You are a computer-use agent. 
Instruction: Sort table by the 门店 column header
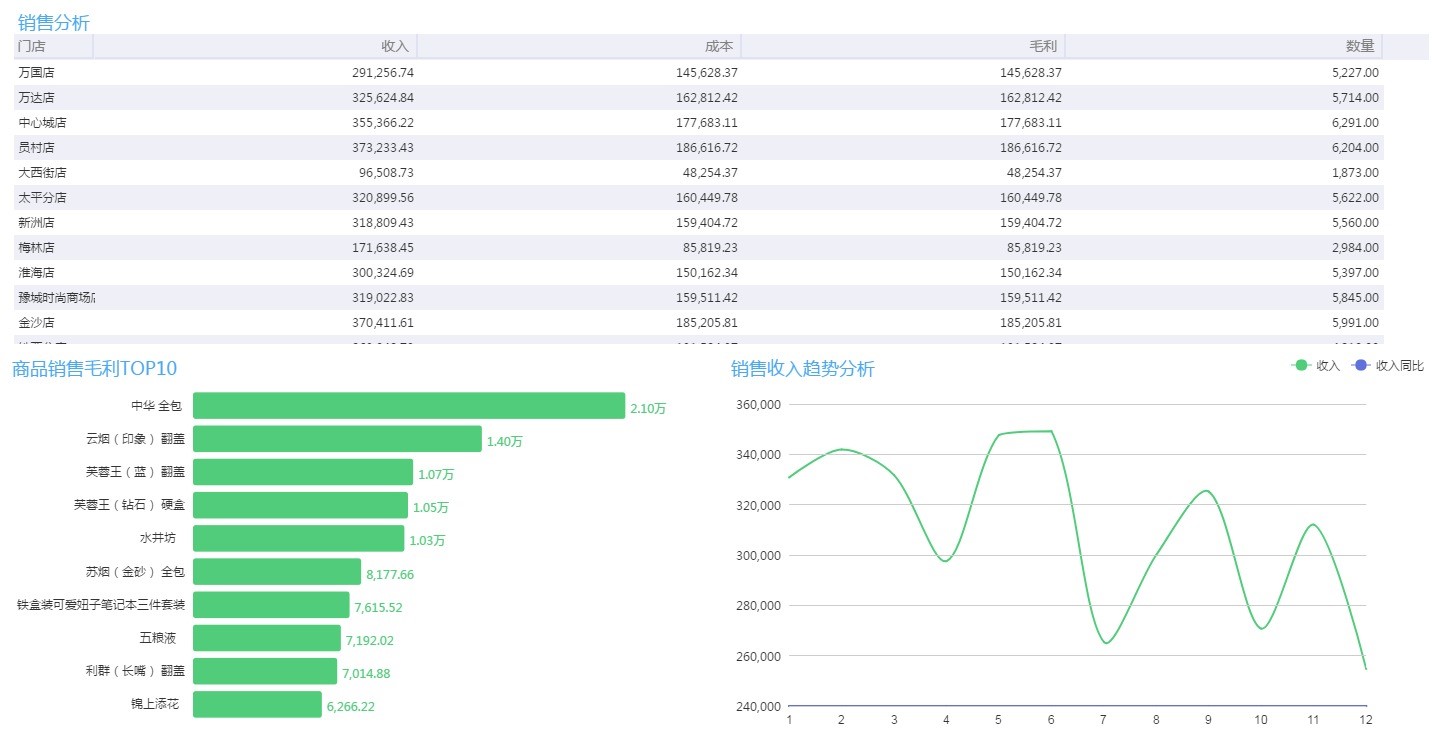(x=32, y=46)
